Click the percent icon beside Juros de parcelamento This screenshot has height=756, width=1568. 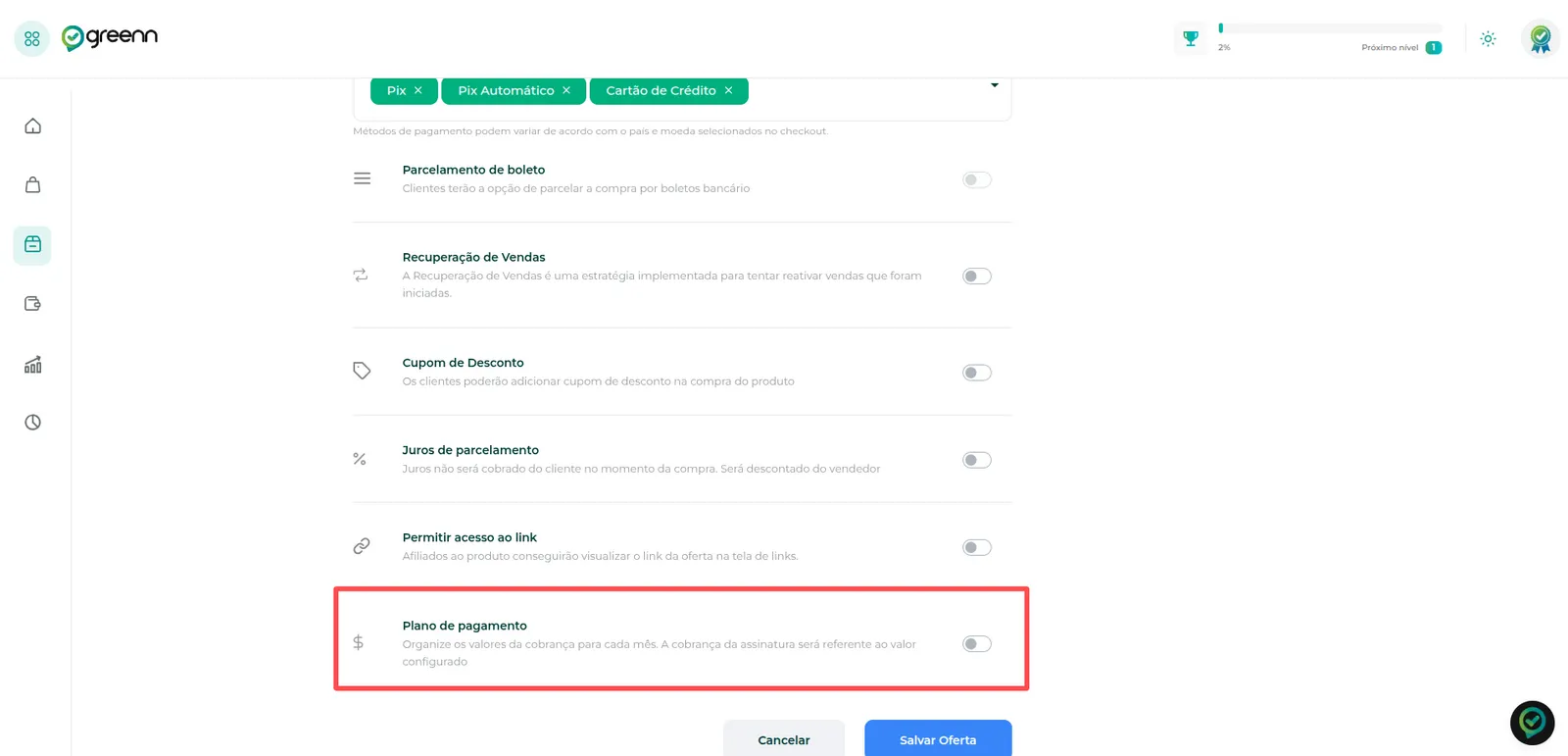[x=360, y=459]
